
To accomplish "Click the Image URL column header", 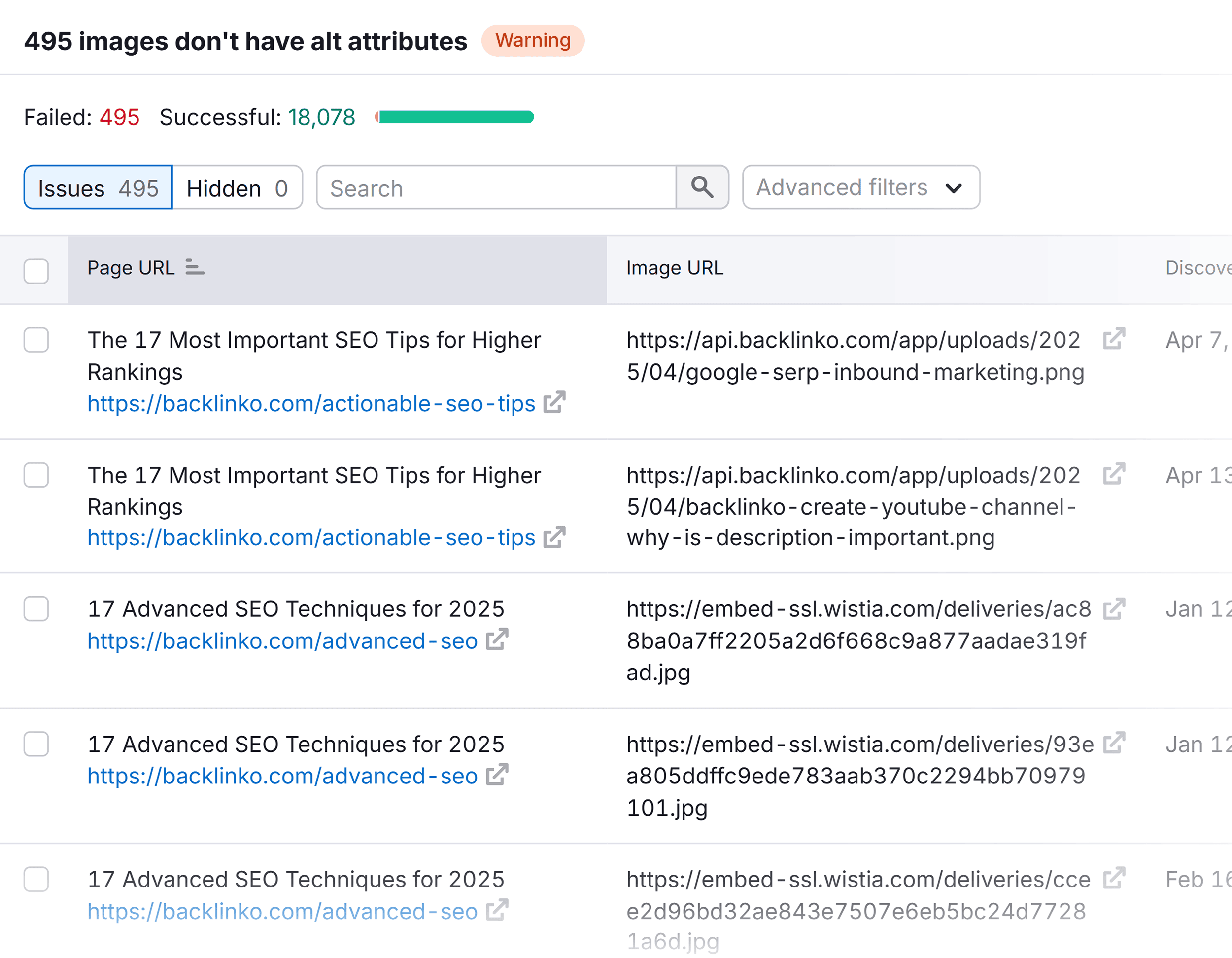I will [x=675, y=268].
